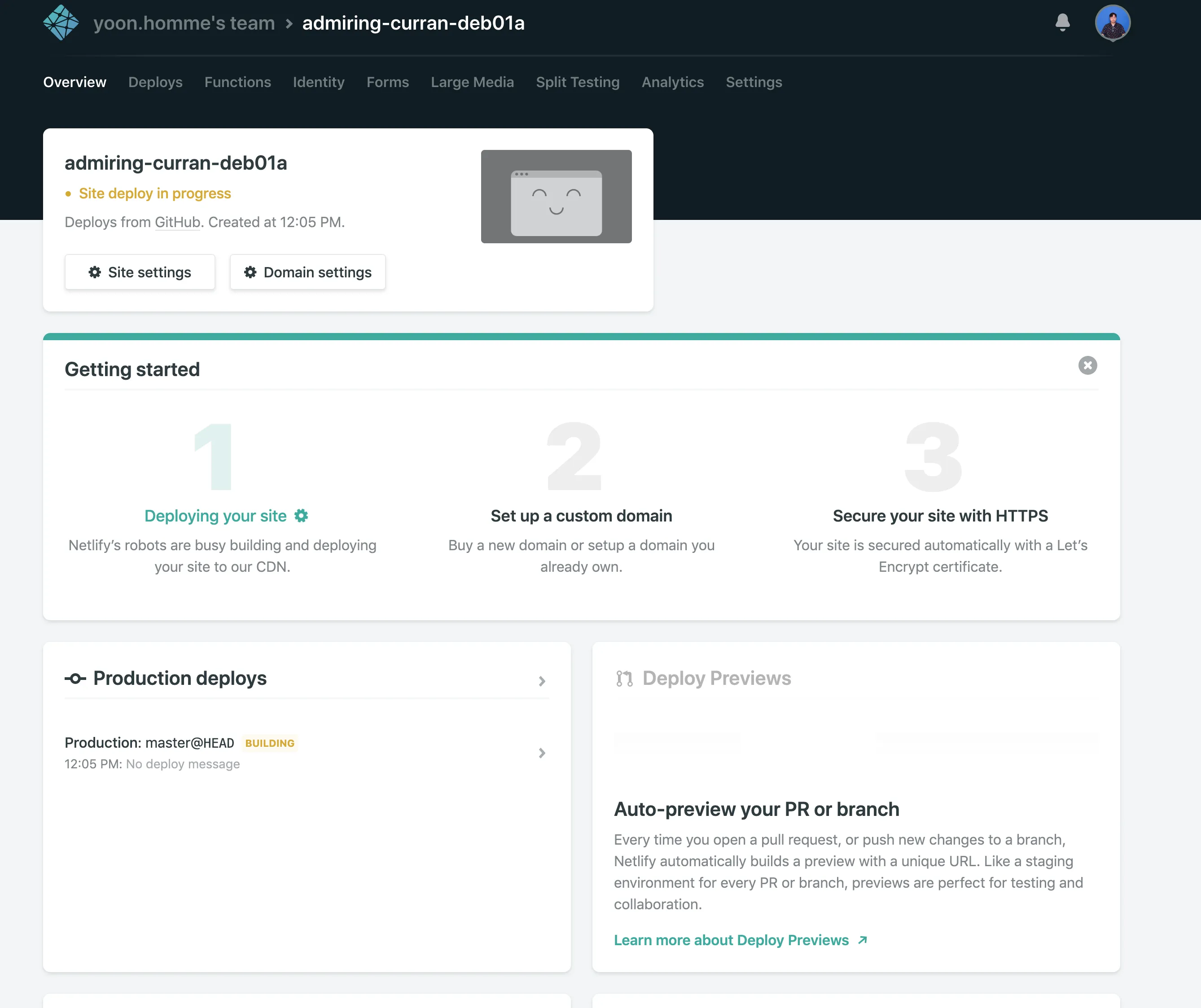Navigate to yoon.homme's team breadcrumb
This screenshot has width=1201, height=1008.
[184, 23]
